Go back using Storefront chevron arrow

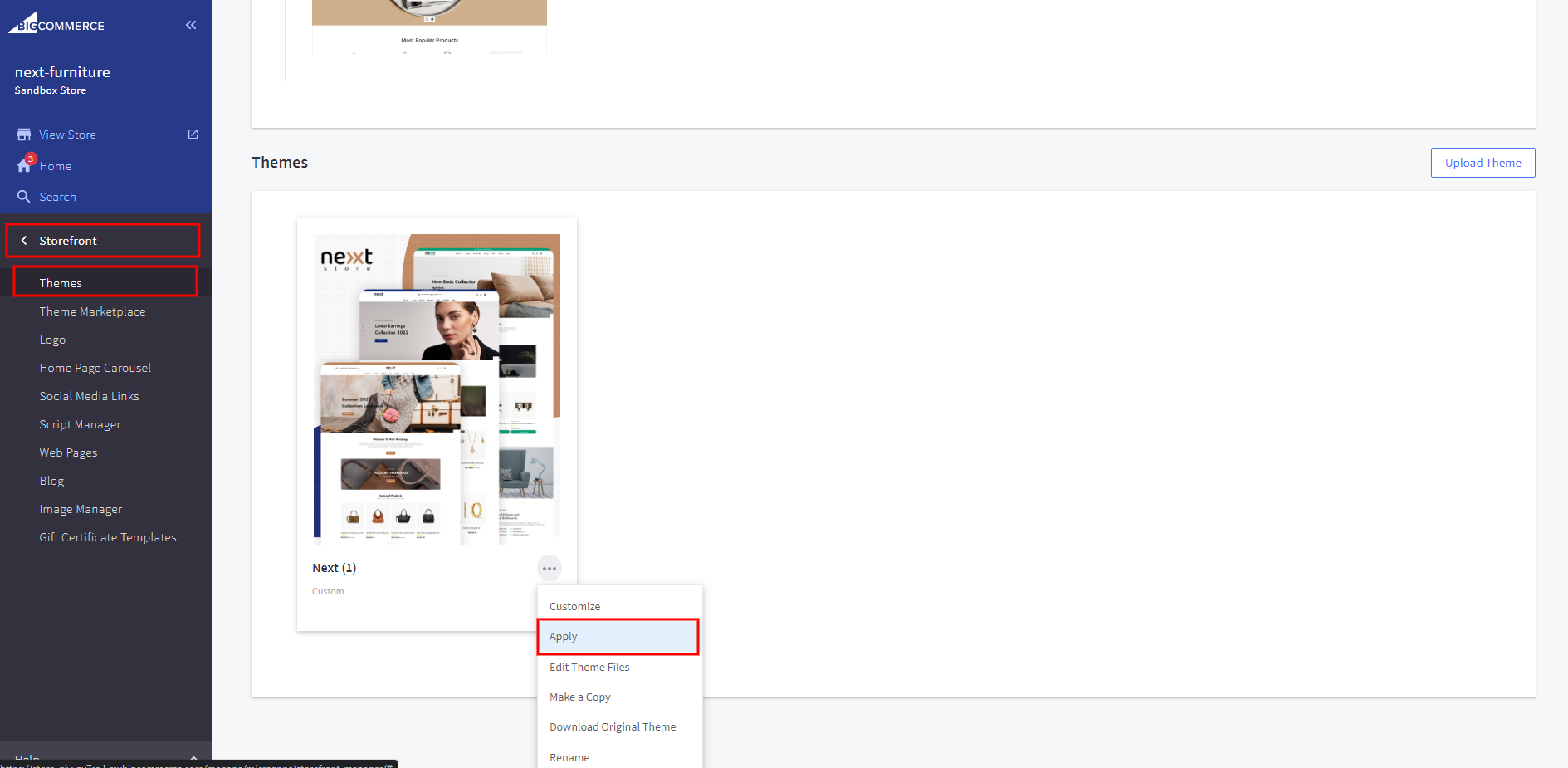(x=24, y=241)
